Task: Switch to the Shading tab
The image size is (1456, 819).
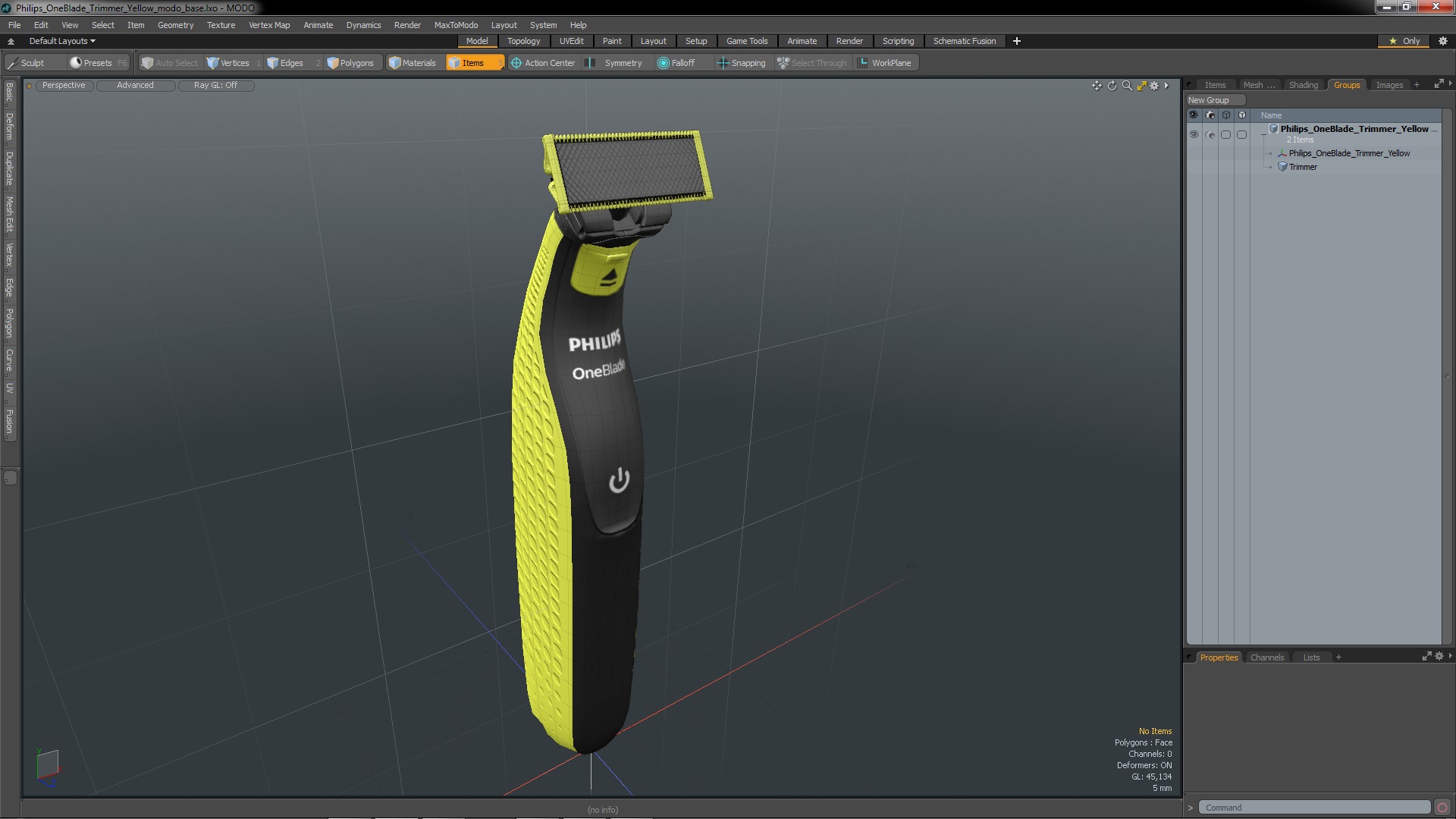Action: click(1303, 85)
